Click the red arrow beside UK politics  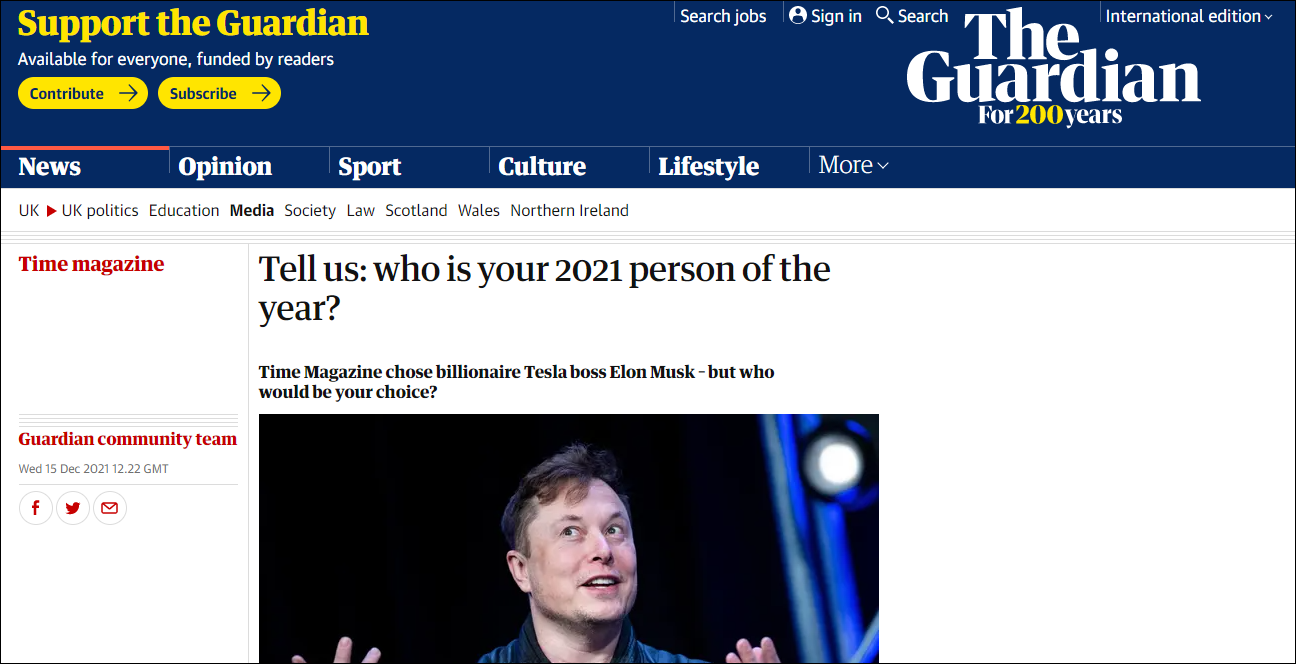[51, 211]
